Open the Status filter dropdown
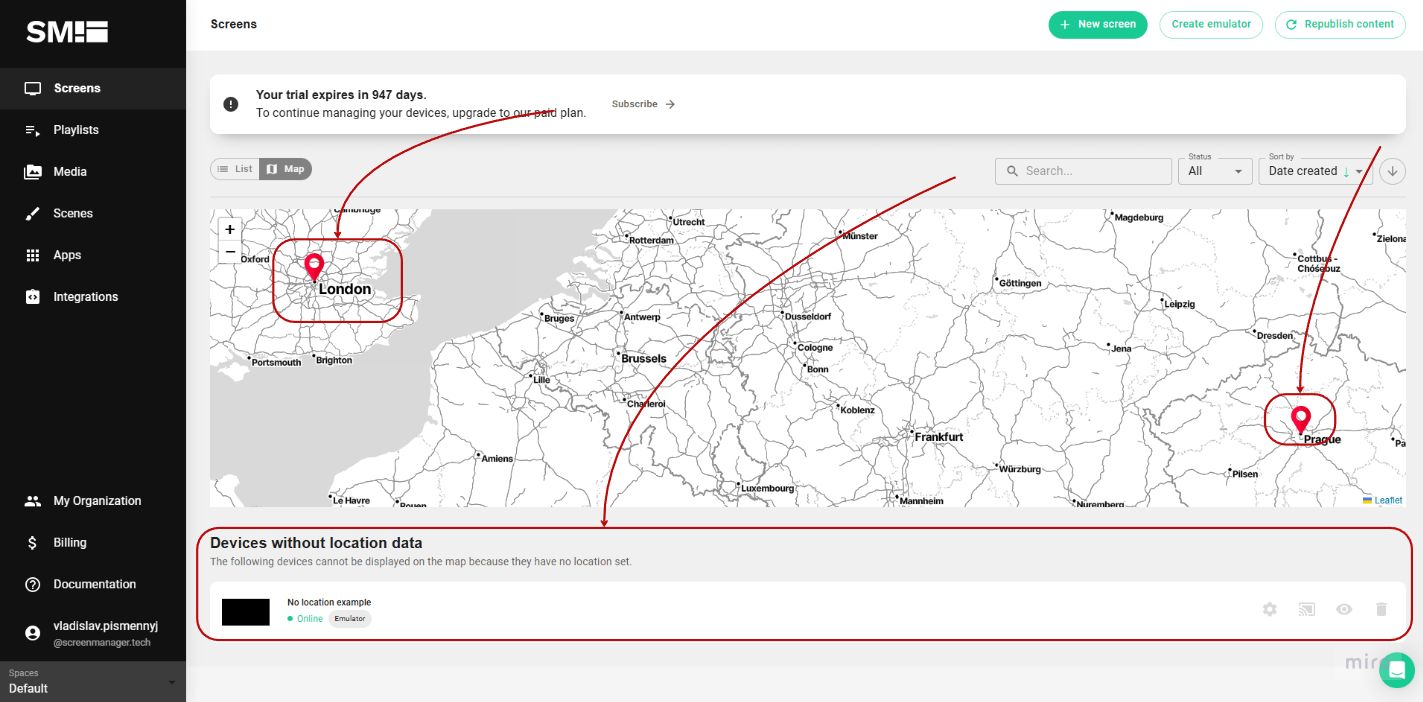Image resolution: width=1423 pixels, height=702 pixels. [1215, 171]
